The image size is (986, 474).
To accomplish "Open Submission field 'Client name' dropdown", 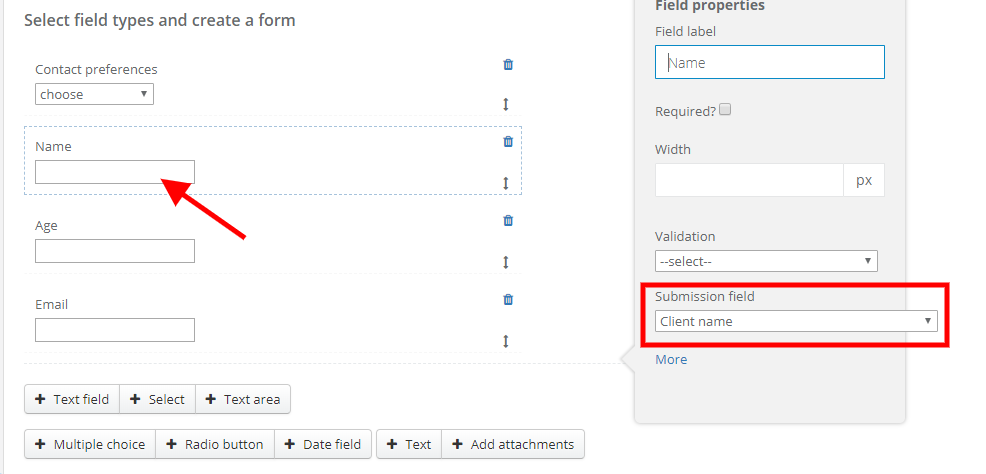I will pos(796,321).
